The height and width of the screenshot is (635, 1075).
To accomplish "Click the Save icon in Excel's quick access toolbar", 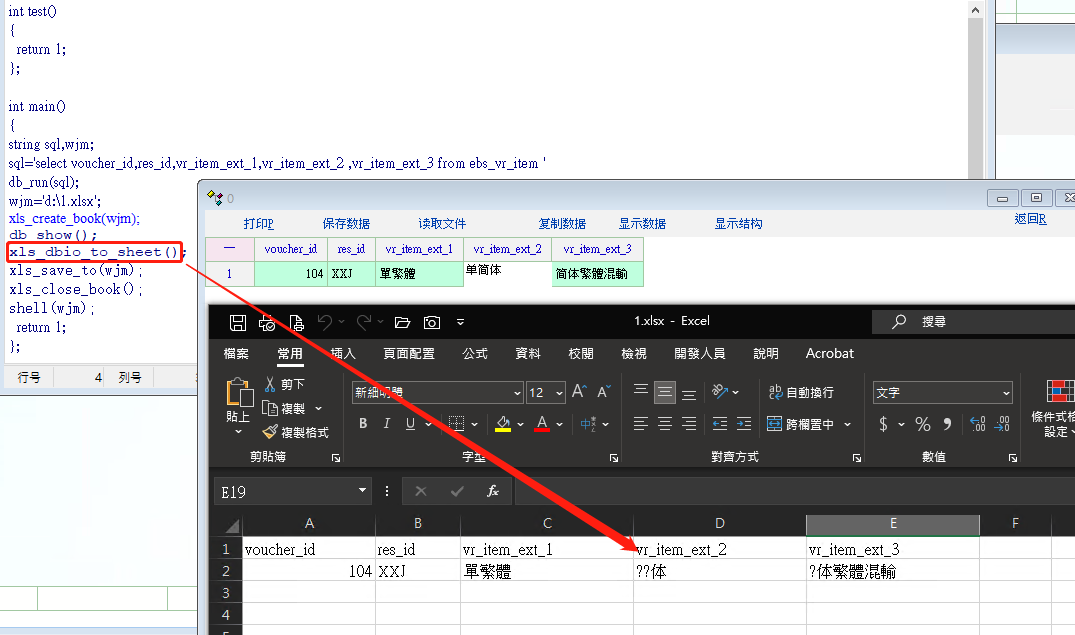I will pyautogui.click(x=238, y=322).
